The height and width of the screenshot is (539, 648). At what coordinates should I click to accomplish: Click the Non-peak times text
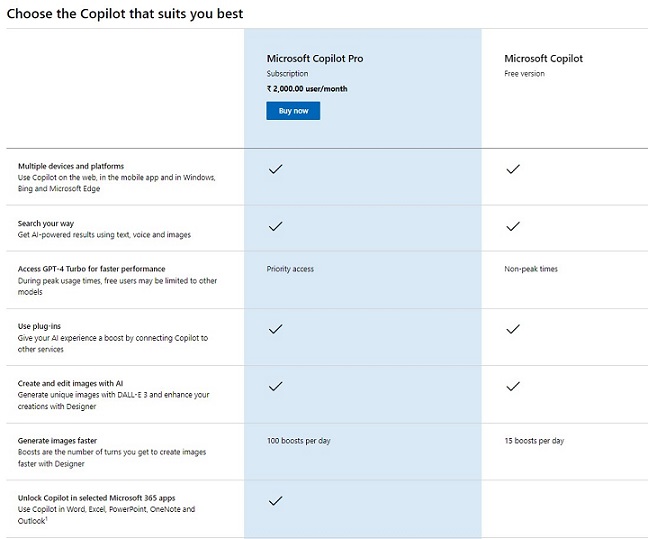coord(533,269)
